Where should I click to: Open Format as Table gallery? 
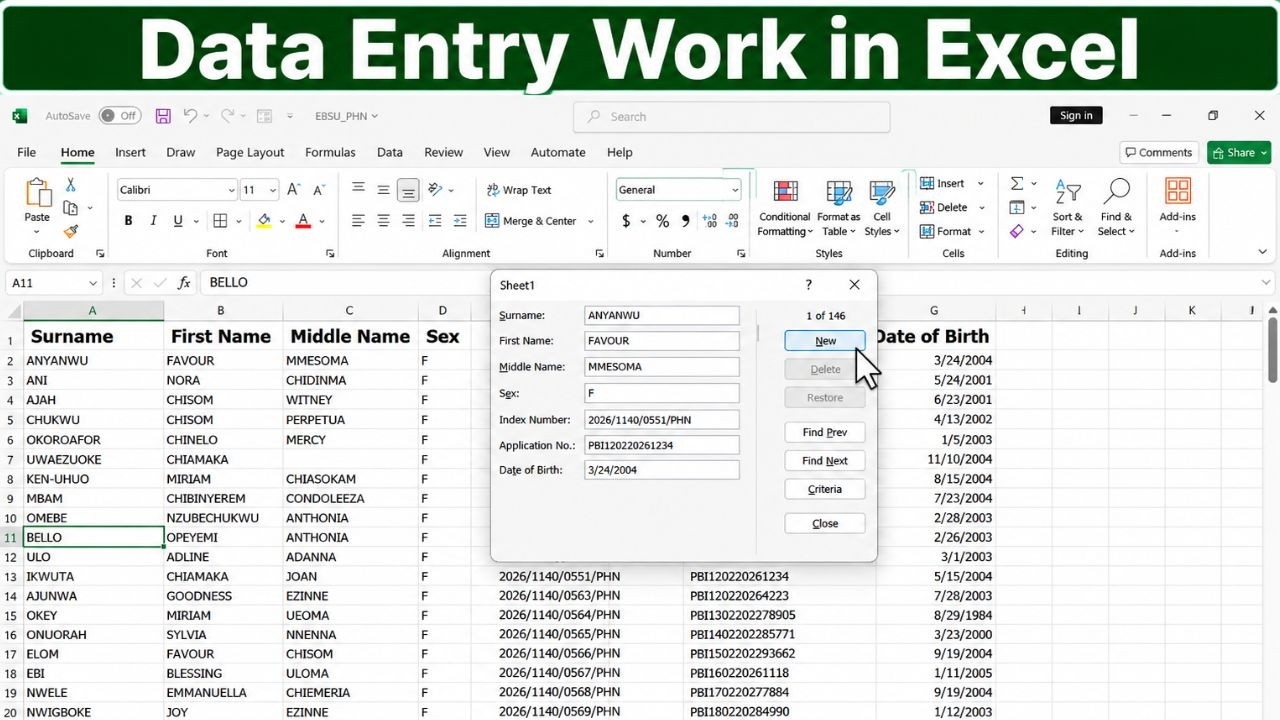[838, 208]
